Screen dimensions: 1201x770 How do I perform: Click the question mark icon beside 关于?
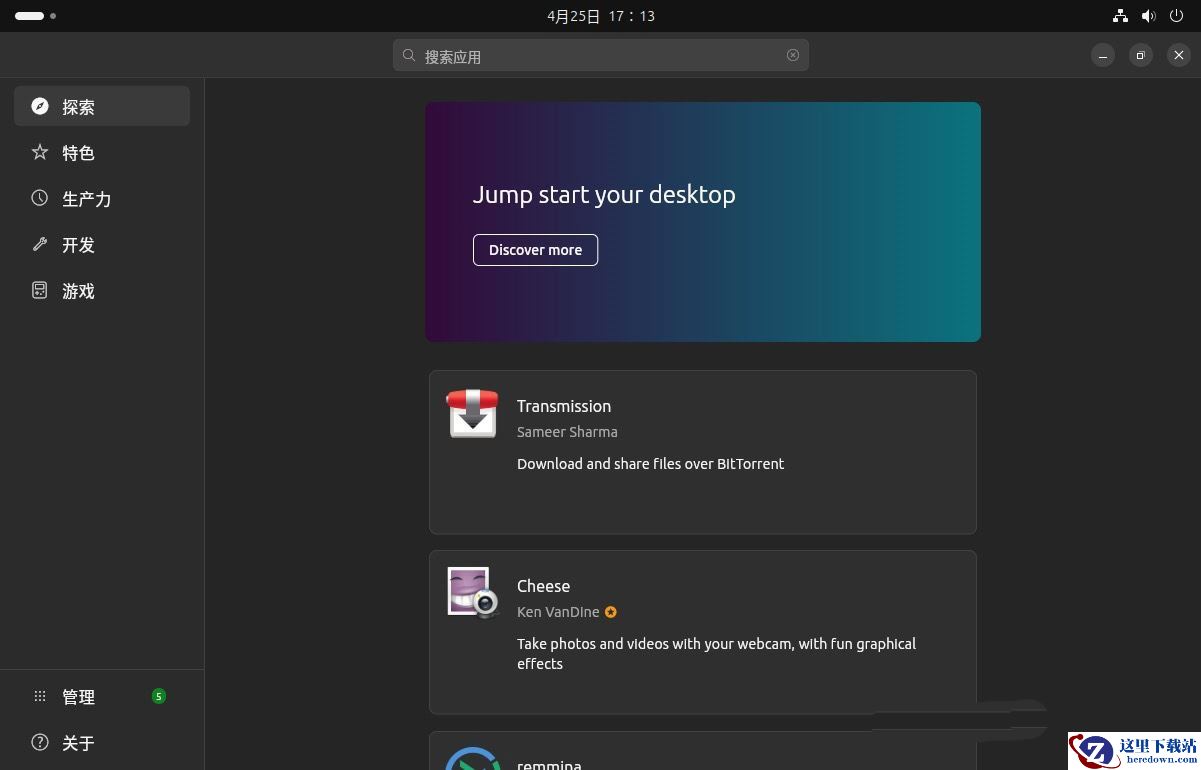point(40,742)
